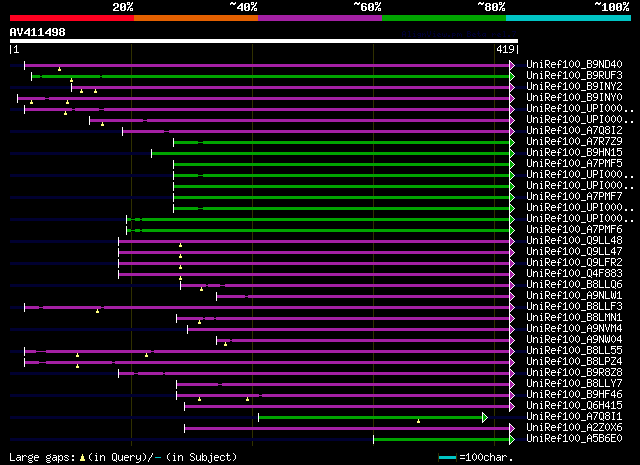This screenshot has width=640, height=465.
Task: Click the green arrowhead ending the A5B6E0 alignment
Action: click(512, 439)
